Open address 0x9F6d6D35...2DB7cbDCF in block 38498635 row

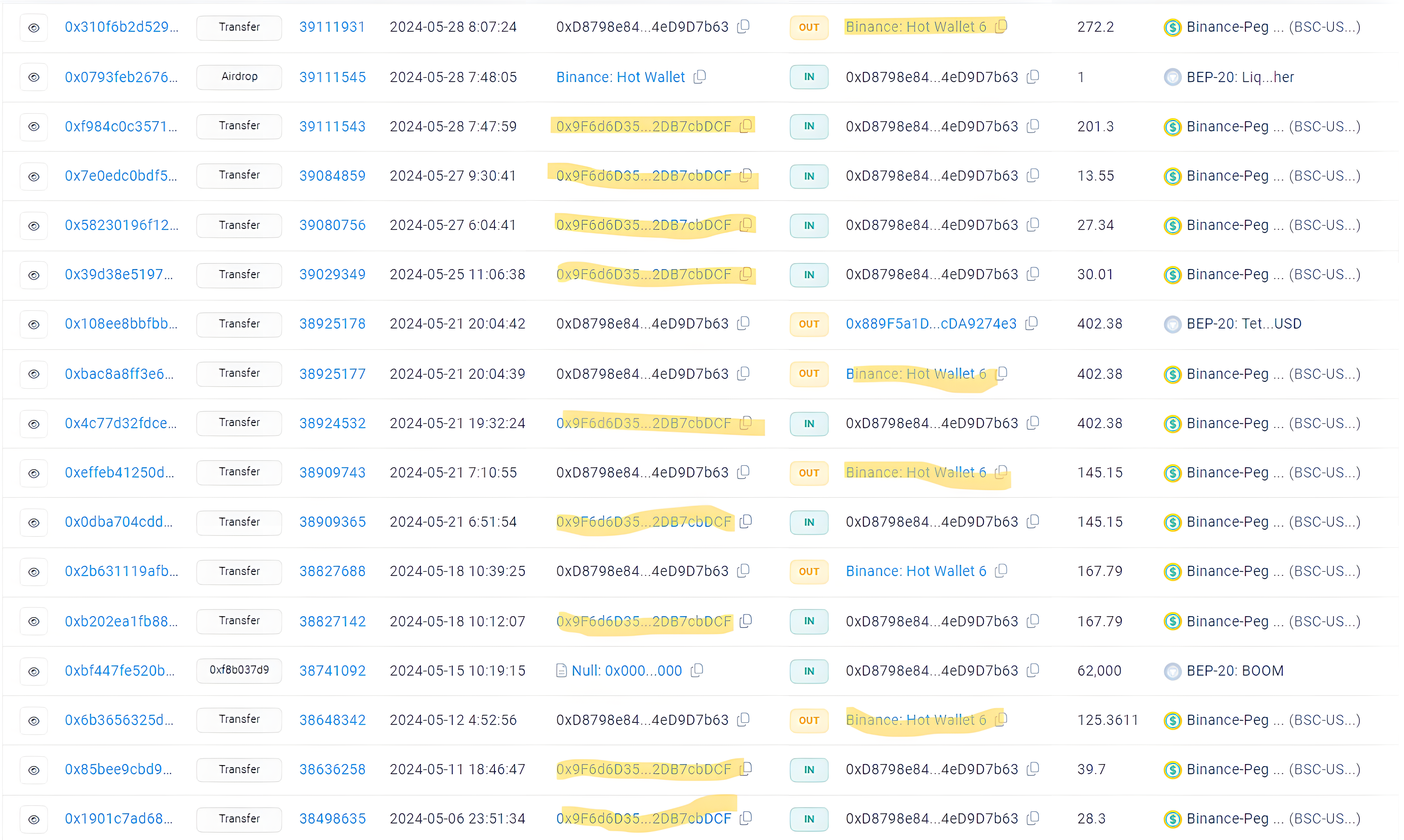coord(643,818)
